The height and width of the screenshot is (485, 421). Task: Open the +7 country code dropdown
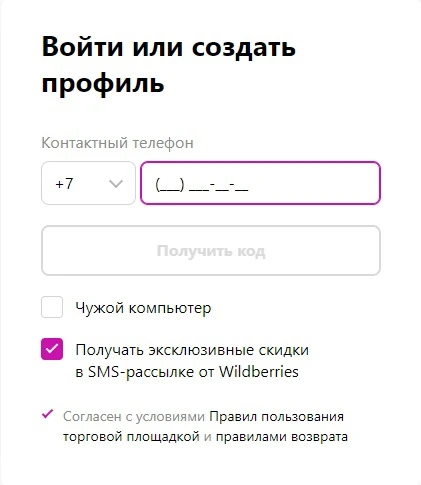tap(88, 183)
